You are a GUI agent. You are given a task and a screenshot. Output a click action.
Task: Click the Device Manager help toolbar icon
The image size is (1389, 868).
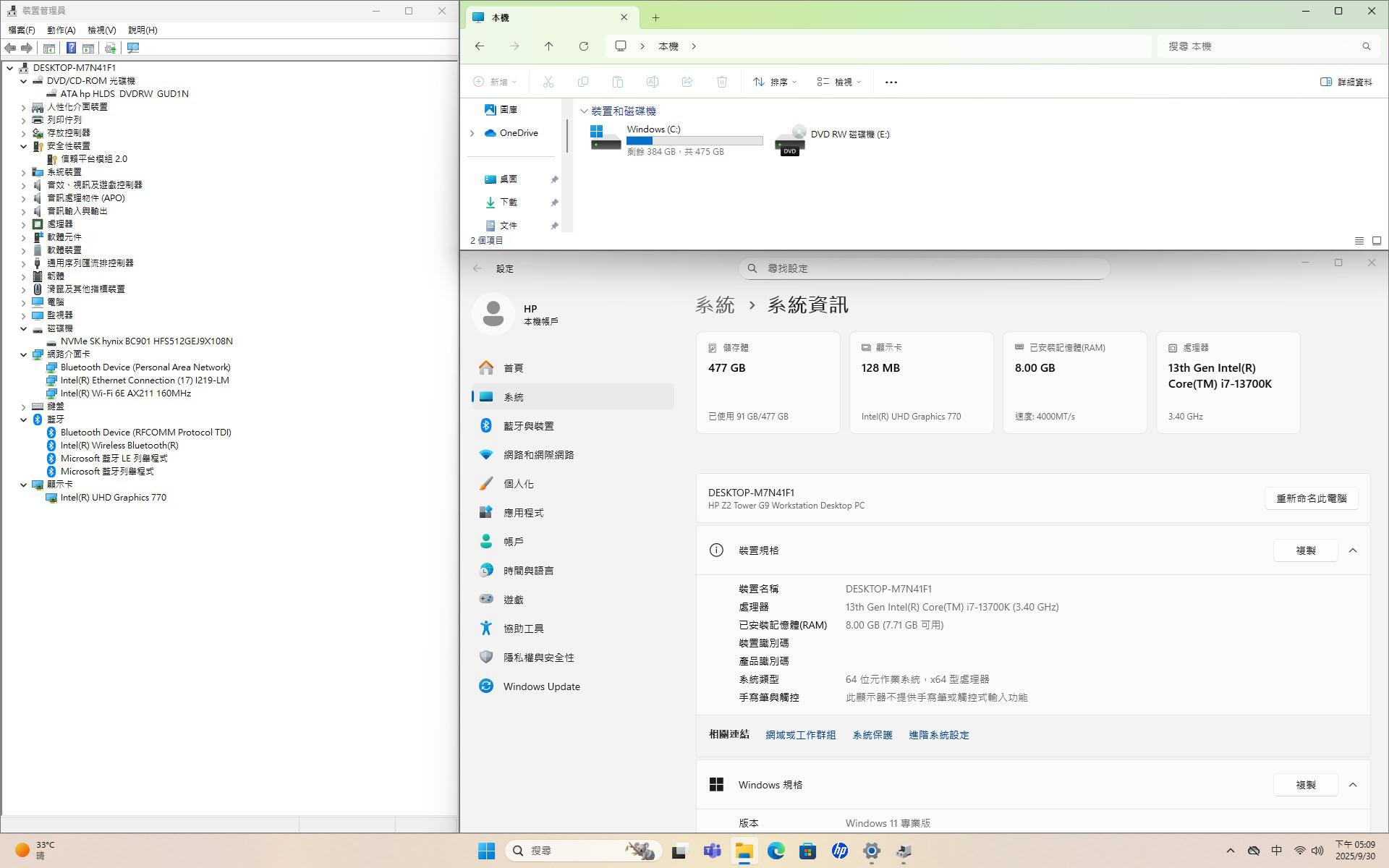pyautogui.click(x=71, y=48)
